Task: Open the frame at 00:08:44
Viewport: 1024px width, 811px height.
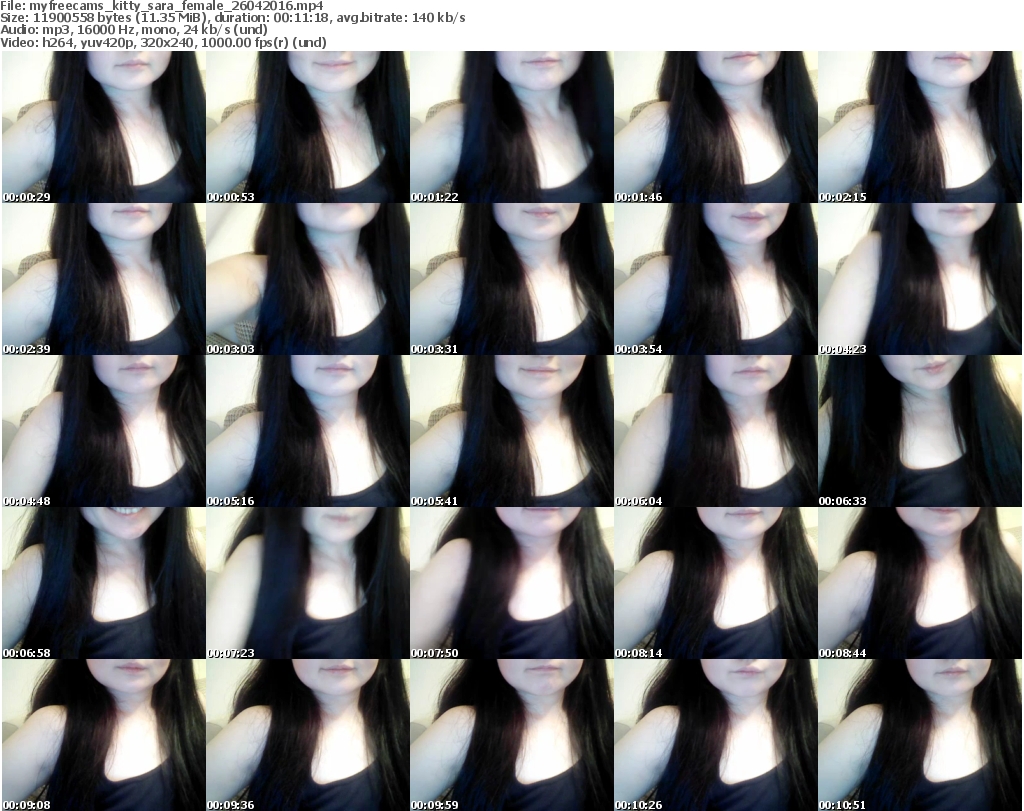Action: (x=920, y=583)
